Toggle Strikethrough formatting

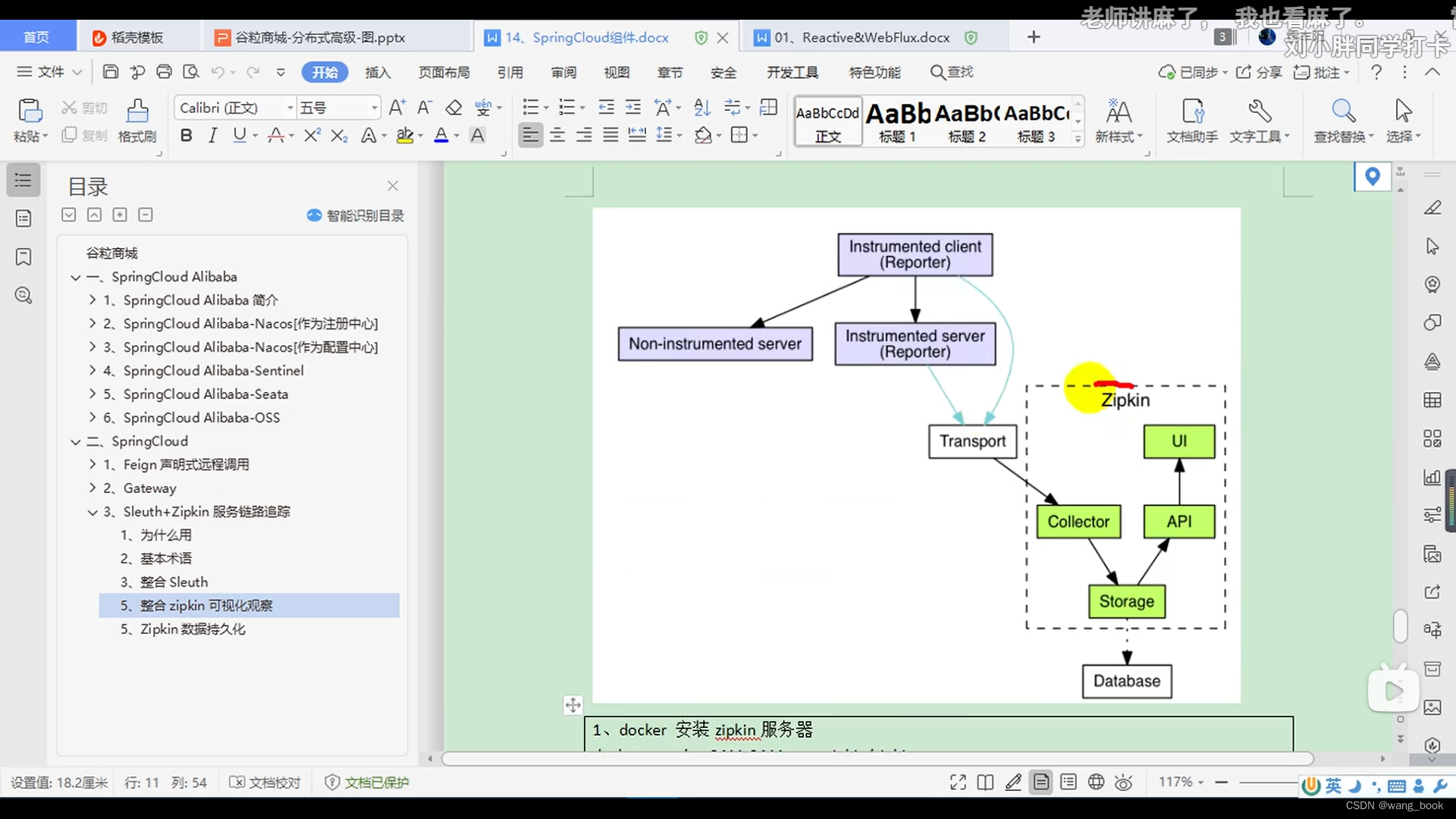[x=276, y=136]
